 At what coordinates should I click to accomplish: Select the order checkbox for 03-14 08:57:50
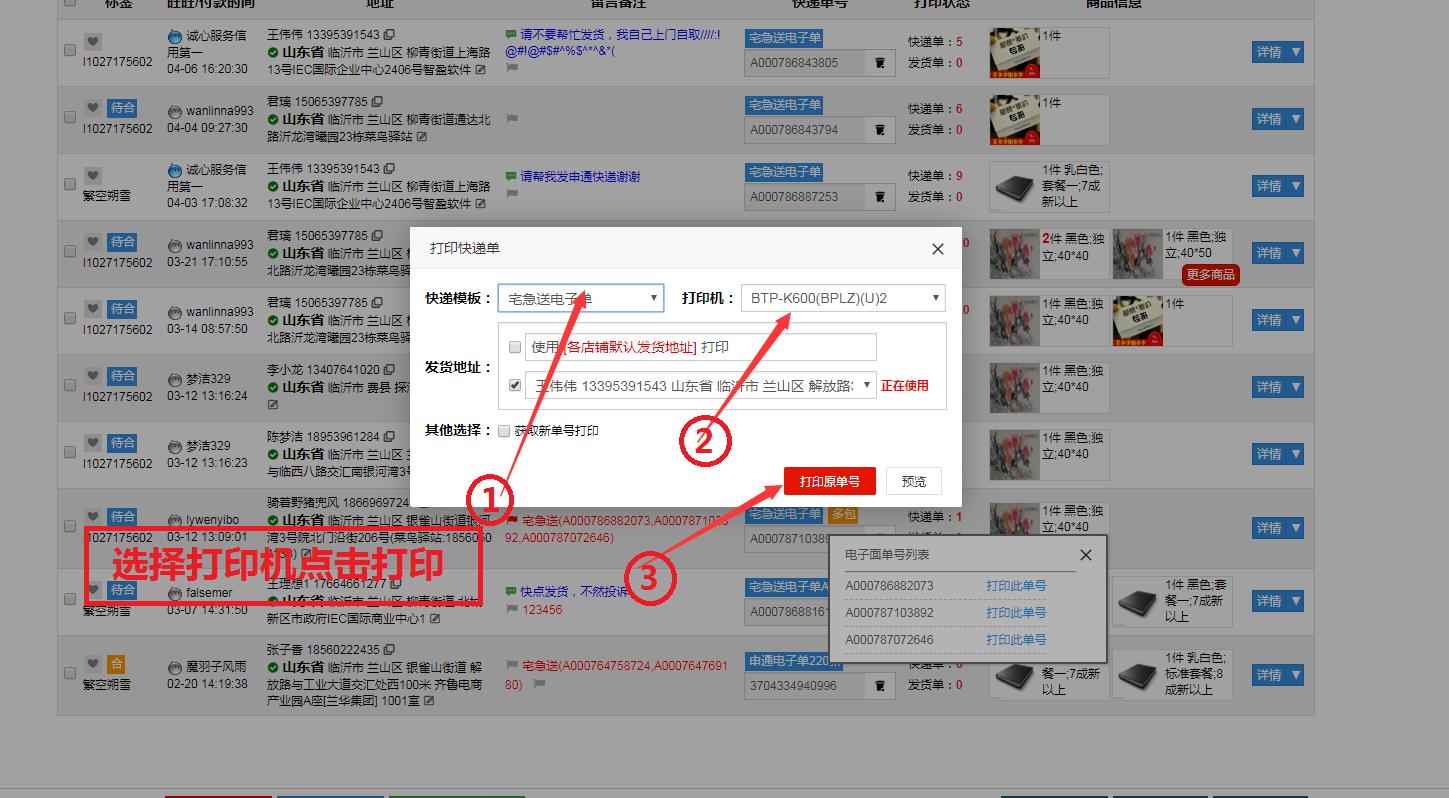point(70,318)
